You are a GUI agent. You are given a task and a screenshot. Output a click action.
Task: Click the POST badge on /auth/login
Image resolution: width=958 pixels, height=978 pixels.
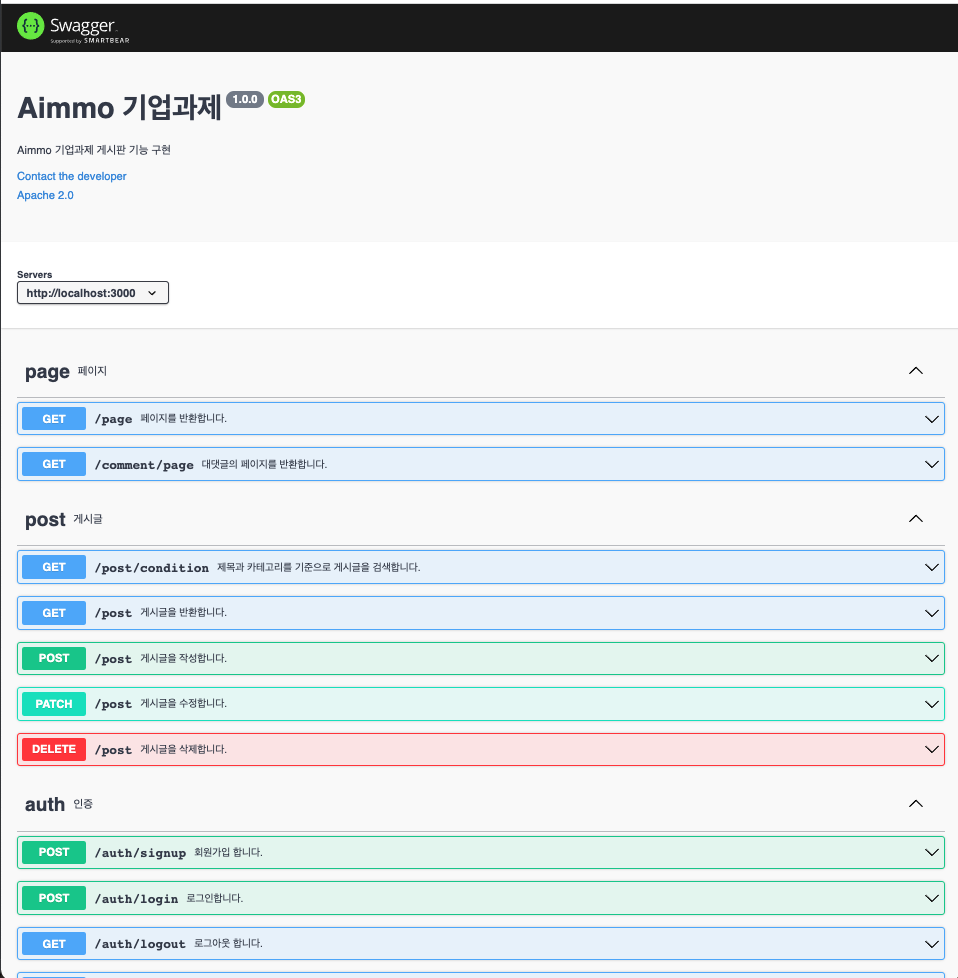pos(53,897)
